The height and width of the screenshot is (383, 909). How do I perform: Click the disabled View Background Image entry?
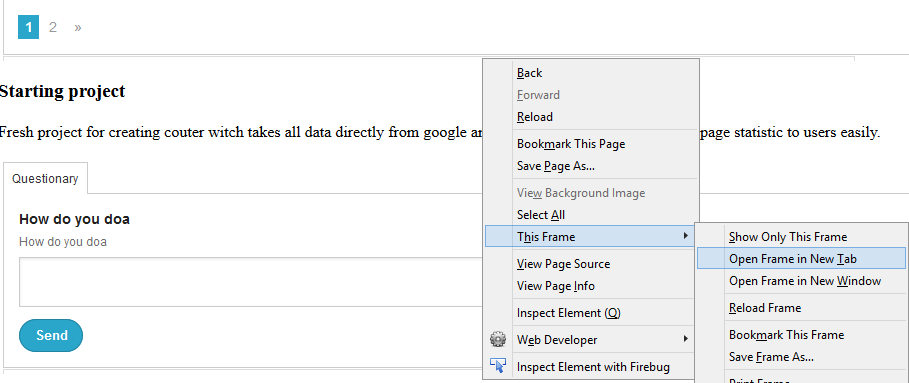(591, 193)
